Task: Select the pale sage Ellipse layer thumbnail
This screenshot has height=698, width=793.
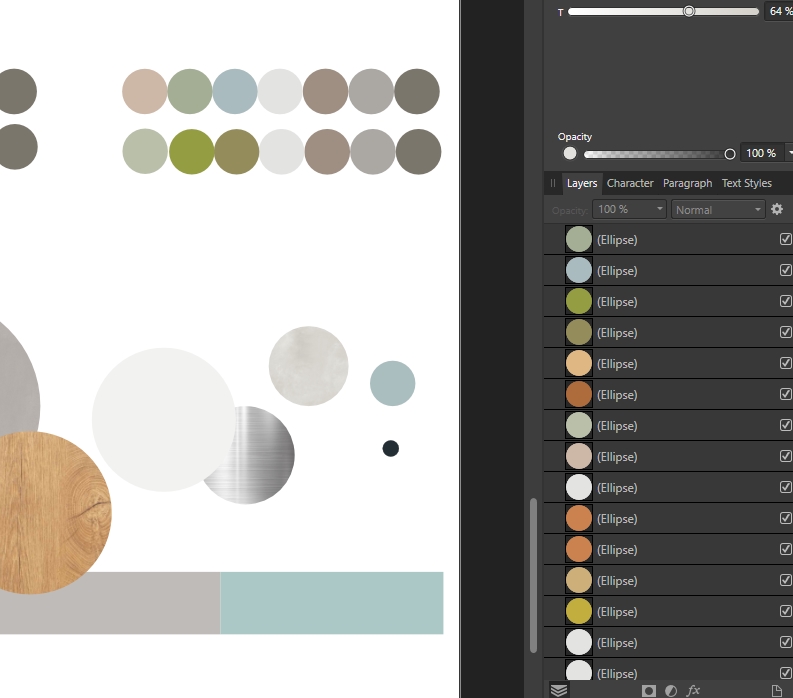Action: pyautogui.click(x=579, y=425)
